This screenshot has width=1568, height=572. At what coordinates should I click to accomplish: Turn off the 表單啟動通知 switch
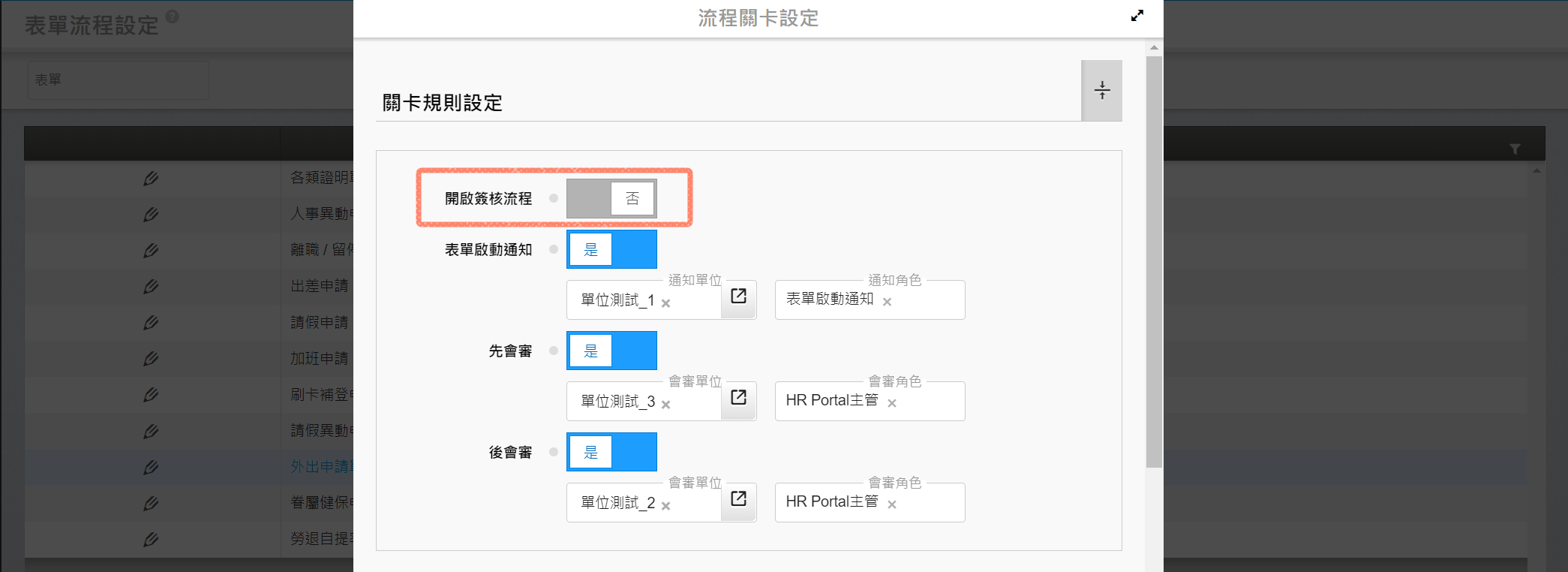pos(611,249)
